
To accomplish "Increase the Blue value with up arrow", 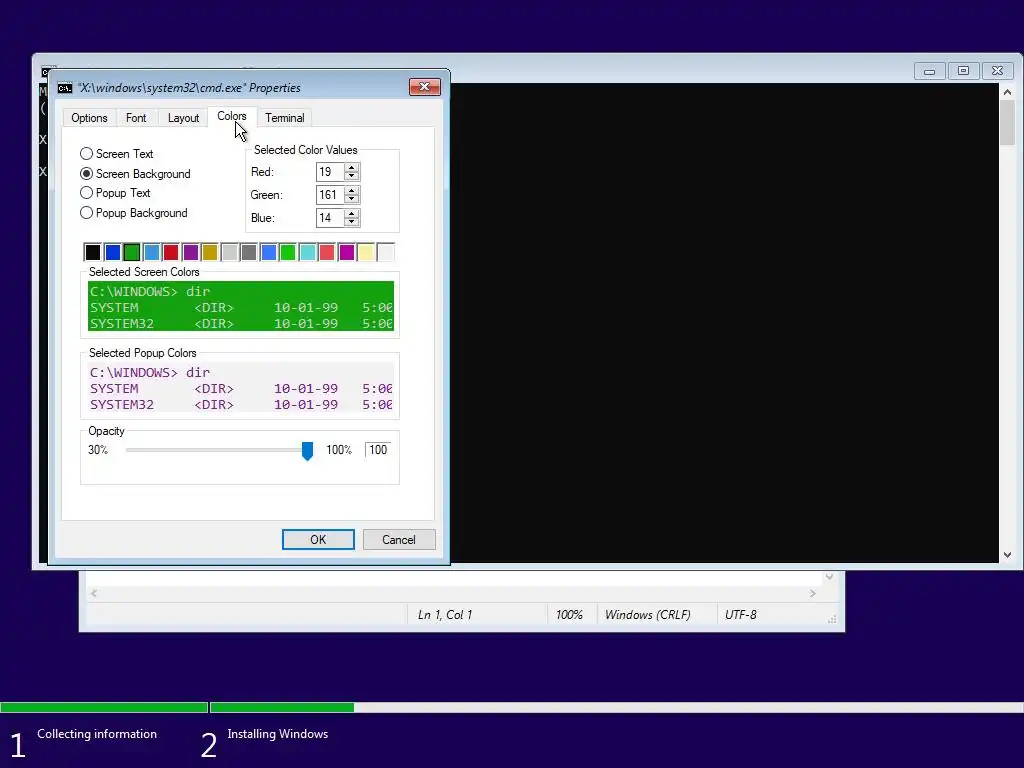I will 352,213.
